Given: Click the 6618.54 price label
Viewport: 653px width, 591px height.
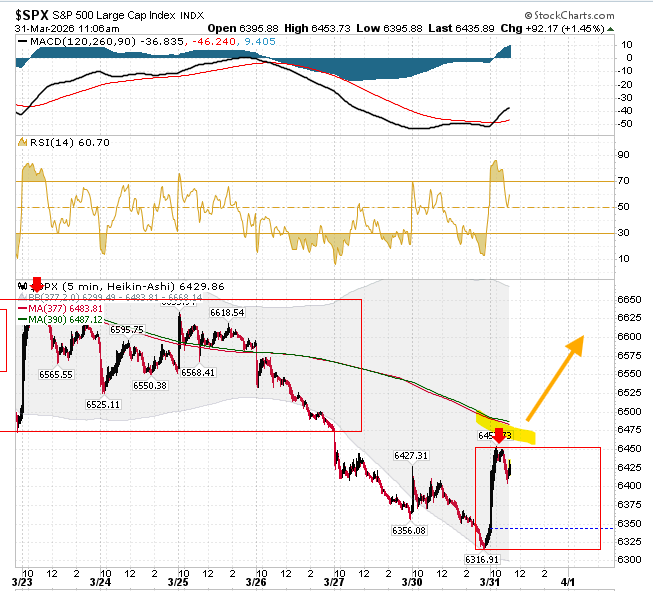Looking at the screenshot, I should coord(227,313).
